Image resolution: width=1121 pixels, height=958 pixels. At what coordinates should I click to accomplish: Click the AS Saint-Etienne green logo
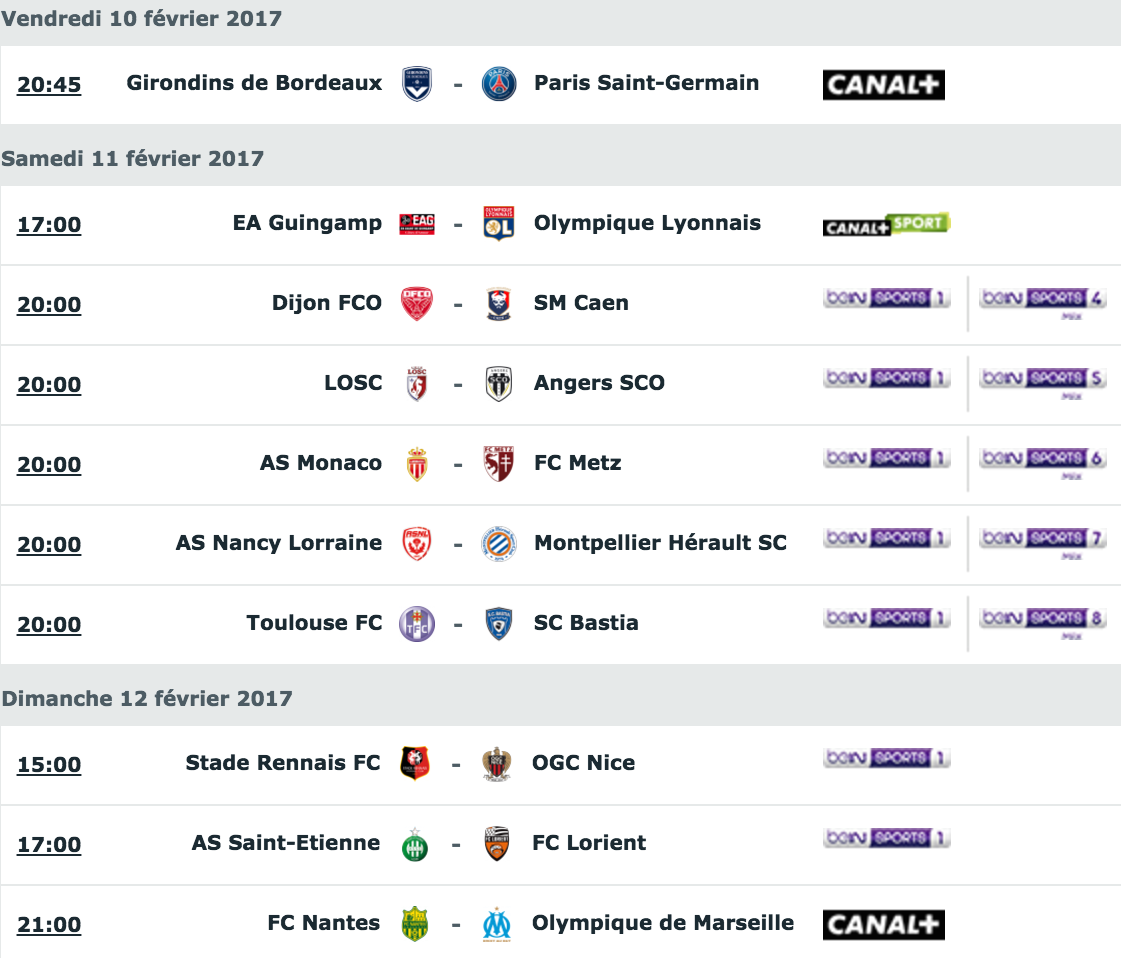pos(415,844)
